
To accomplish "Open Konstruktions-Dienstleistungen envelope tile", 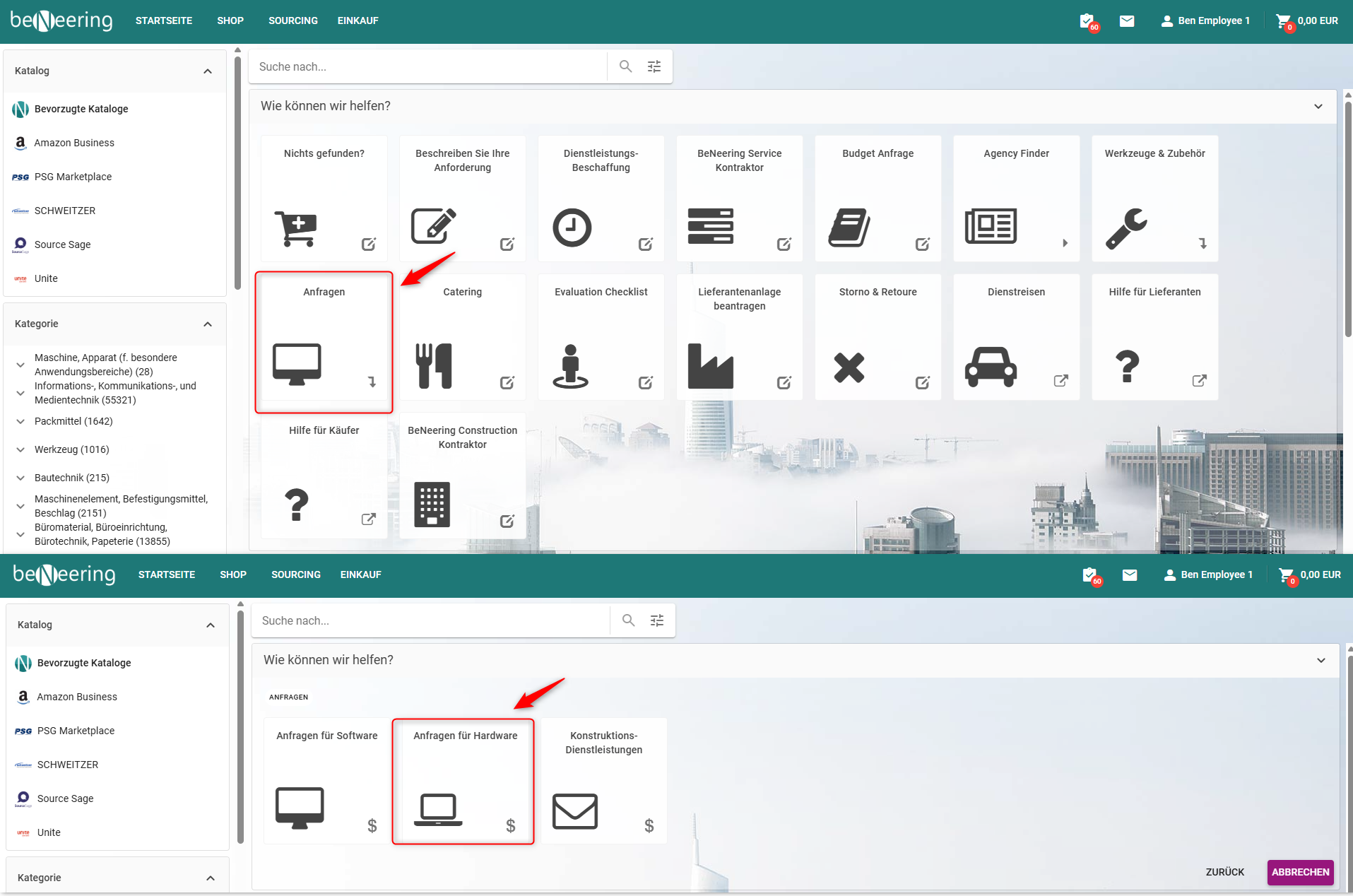I will point(603,781).
